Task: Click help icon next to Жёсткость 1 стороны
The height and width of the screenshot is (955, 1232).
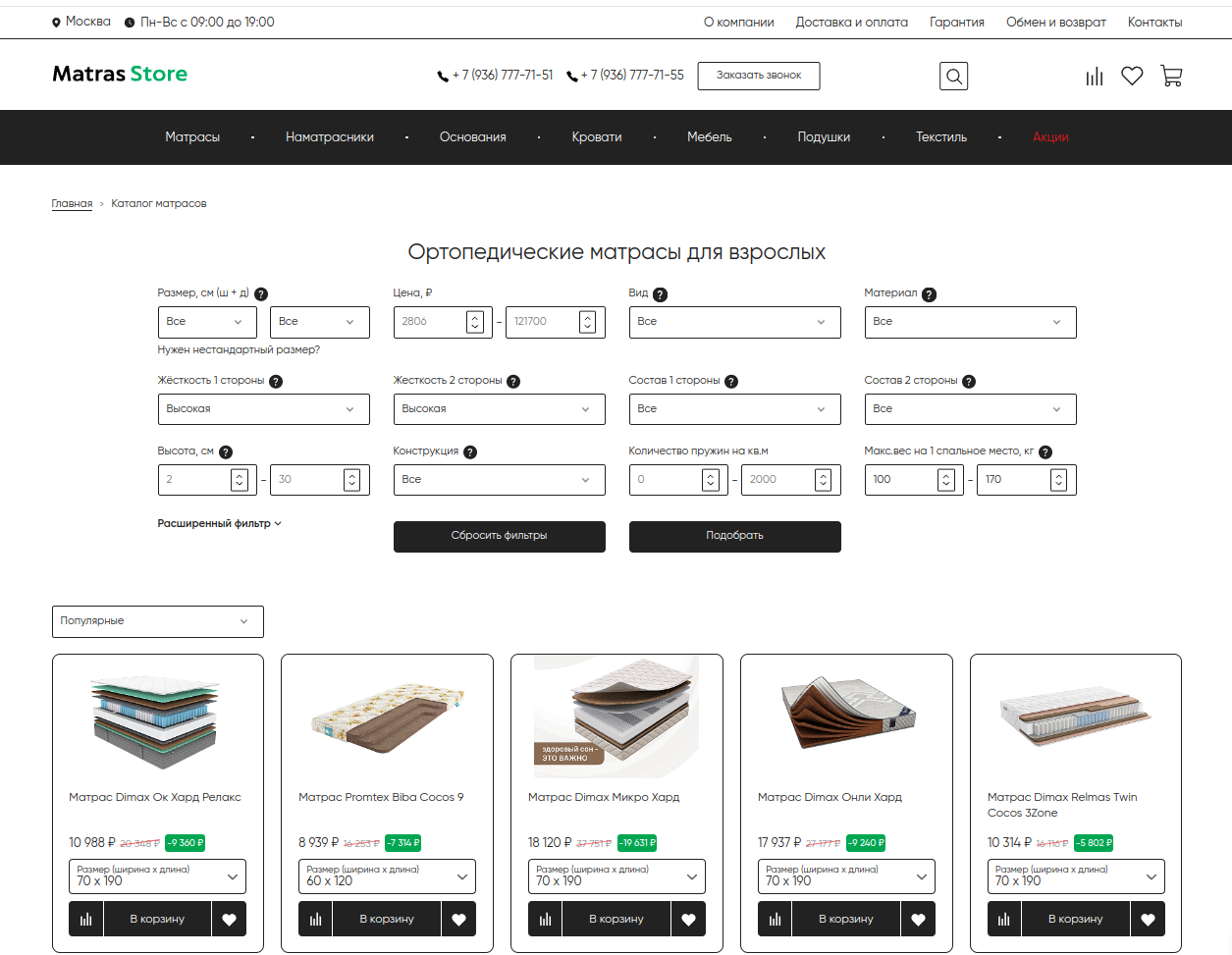Action: (x=276, y=382)
